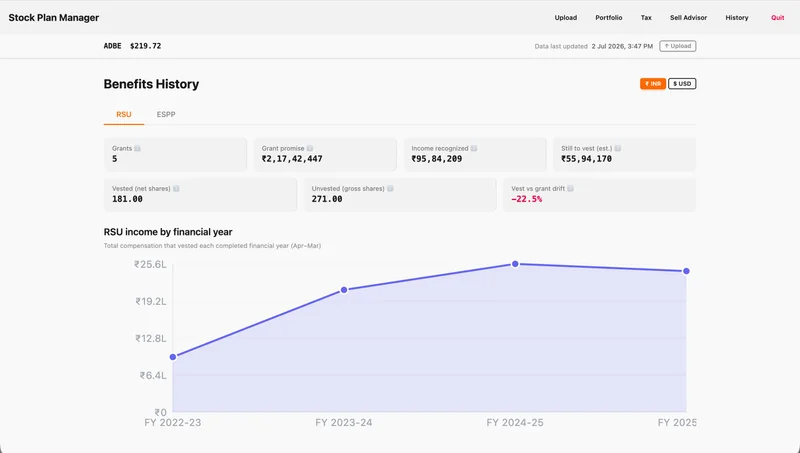Click the RSU income by financial year heading

pyautogui.click(x=168, y=232)
